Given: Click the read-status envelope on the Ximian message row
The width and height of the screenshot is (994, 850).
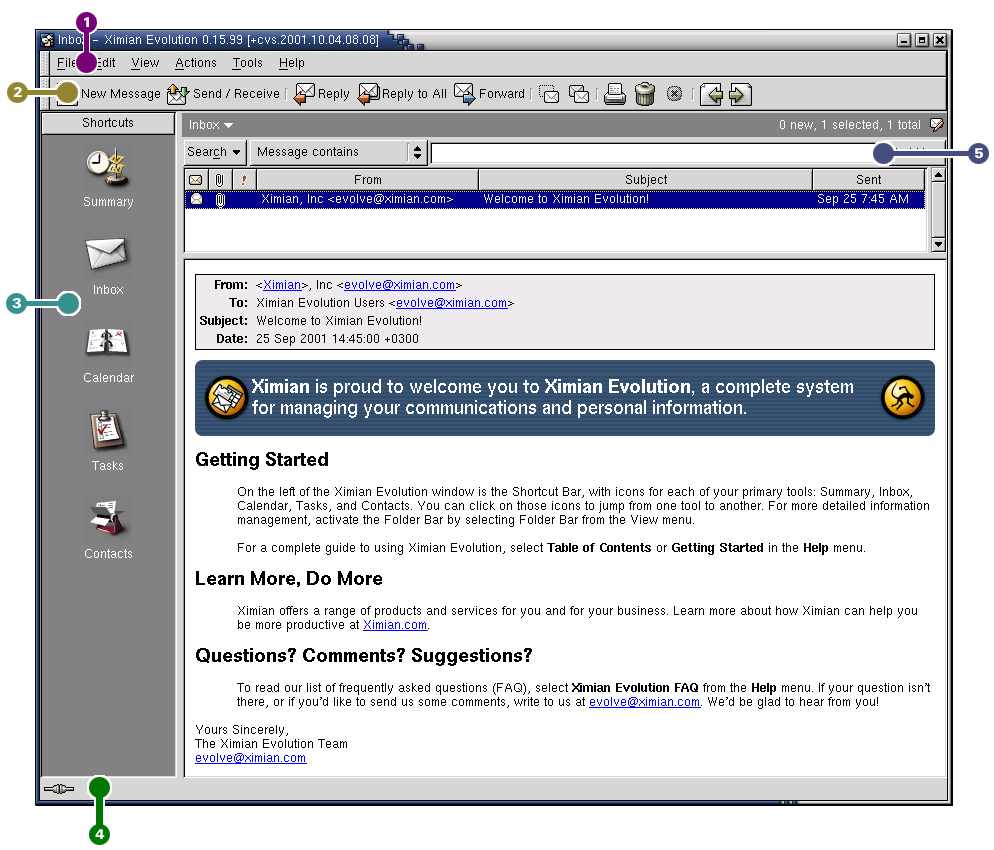Looking at the screenshot, I should [x=197, y=199].
